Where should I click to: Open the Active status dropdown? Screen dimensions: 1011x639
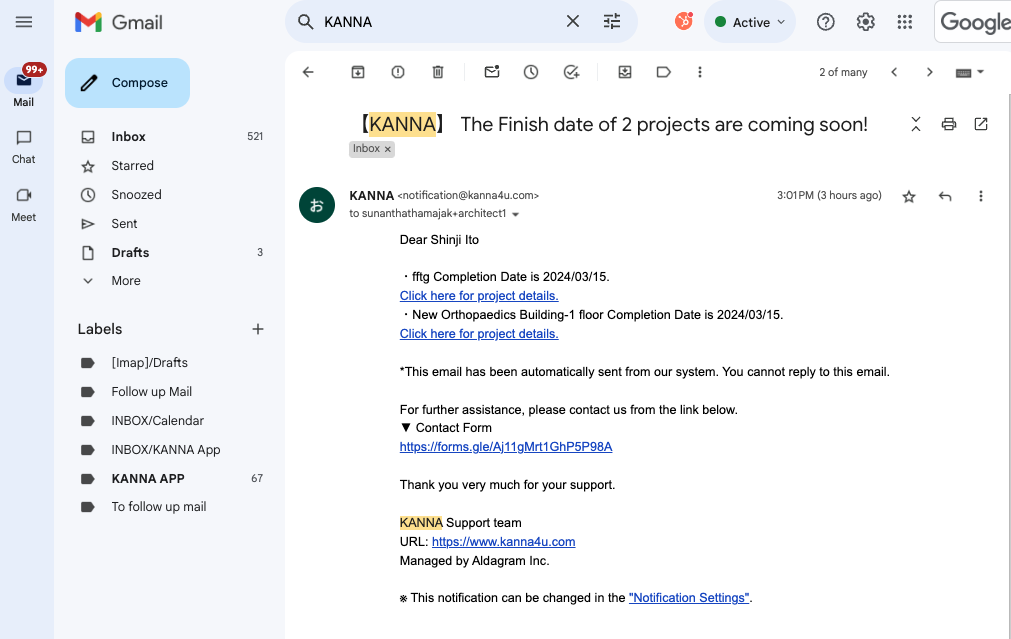click(749, 21)
